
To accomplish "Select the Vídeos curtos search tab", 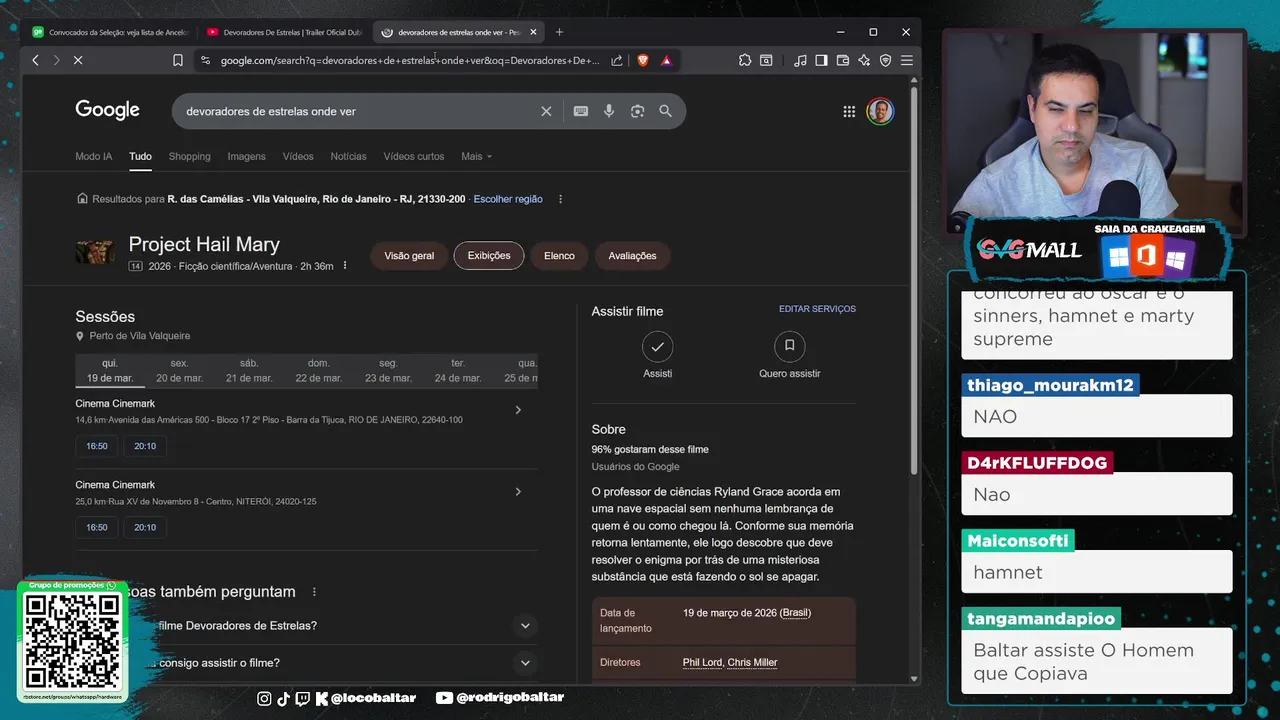I will (414, 156).
